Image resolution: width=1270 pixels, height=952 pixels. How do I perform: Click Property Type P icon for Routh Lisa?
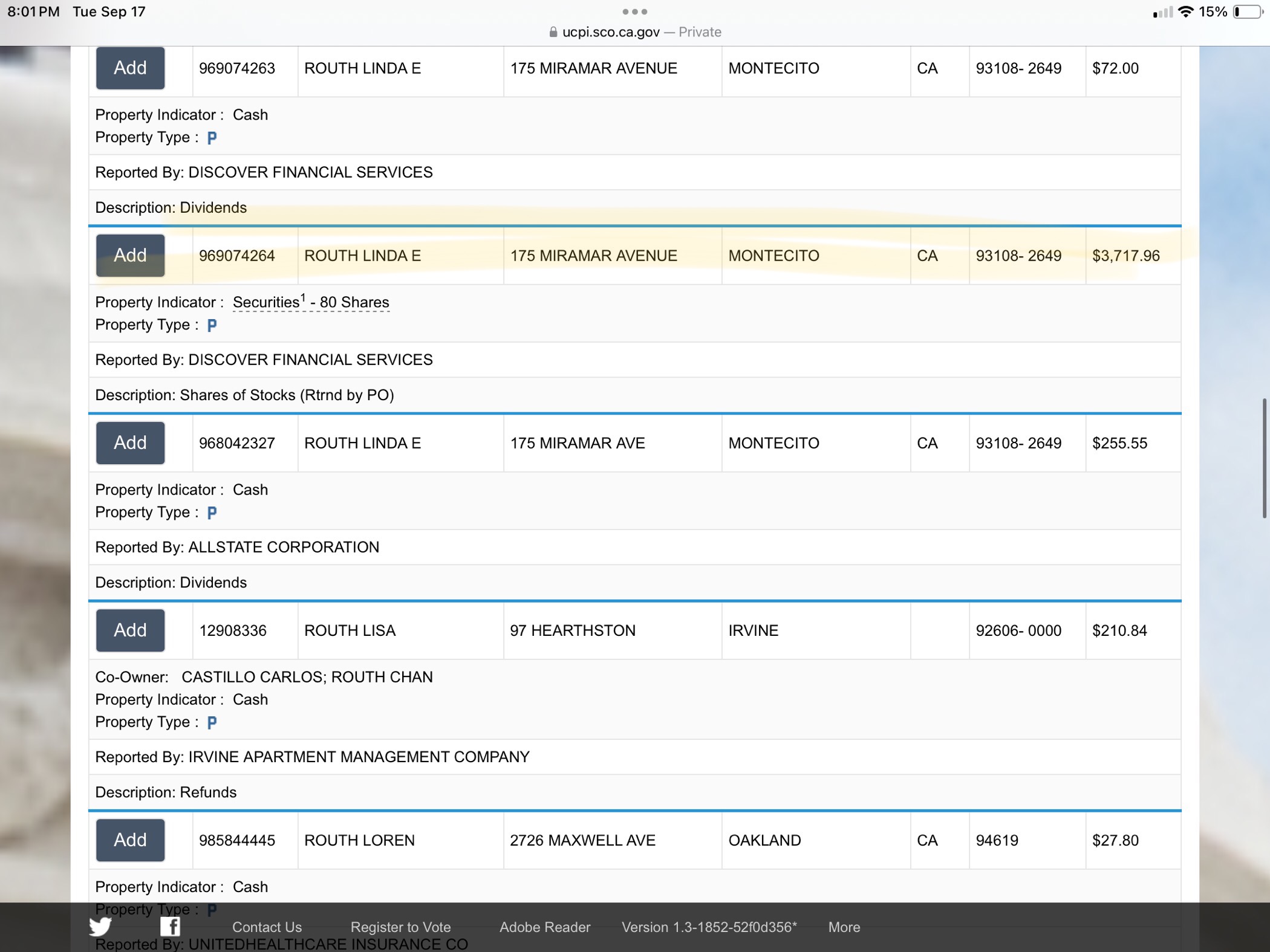click(212, 722)
